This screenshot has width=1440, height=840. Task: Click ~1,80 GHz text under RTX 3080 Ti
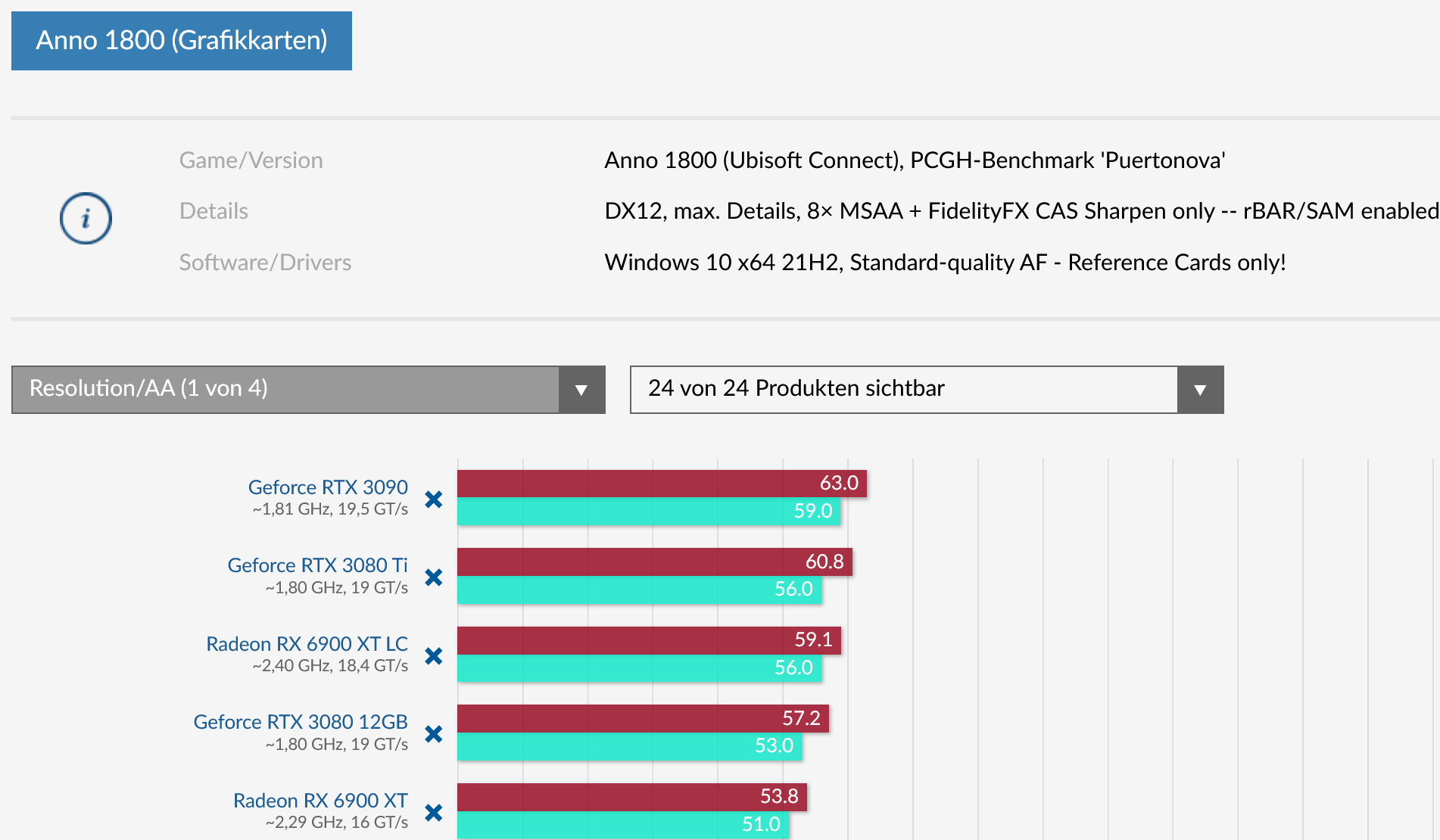point(337,588)
